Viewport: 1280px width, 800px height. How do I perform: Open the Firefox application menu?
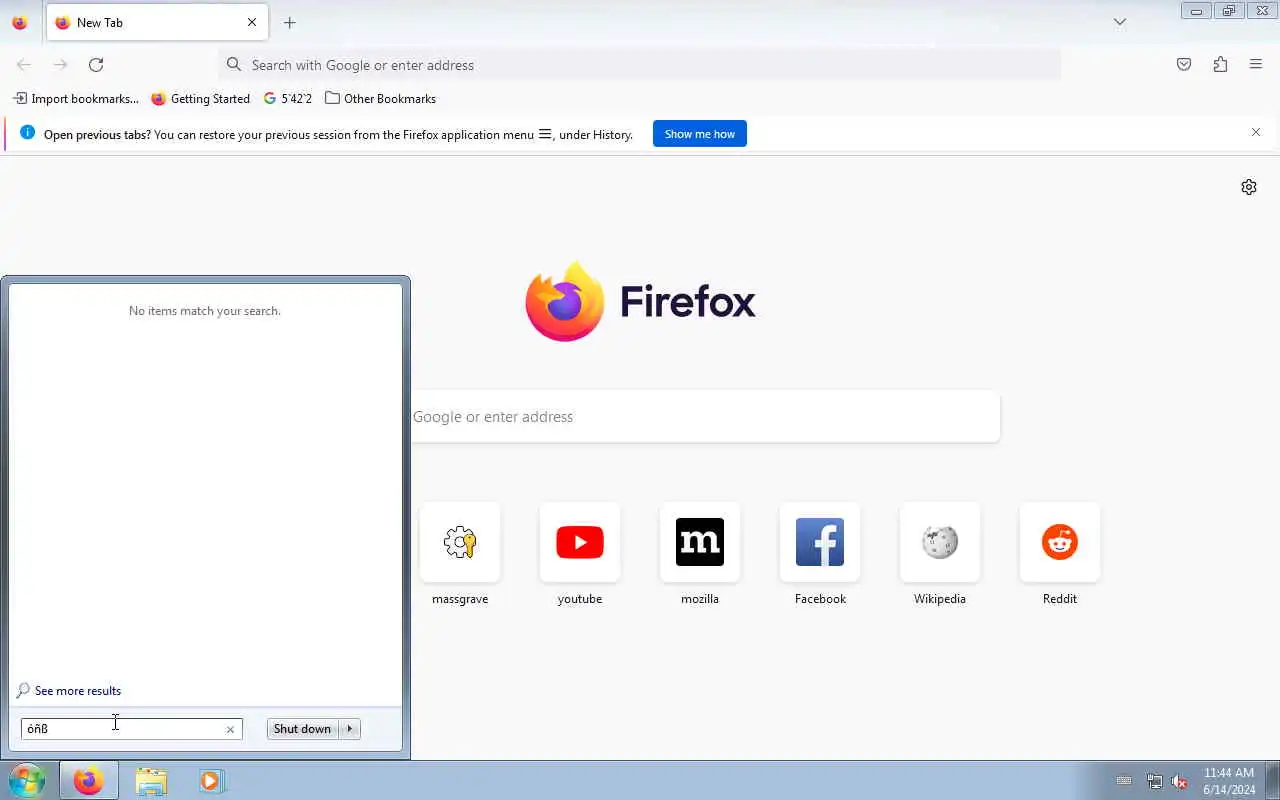pyautogui.click(x=1256, y=65)
